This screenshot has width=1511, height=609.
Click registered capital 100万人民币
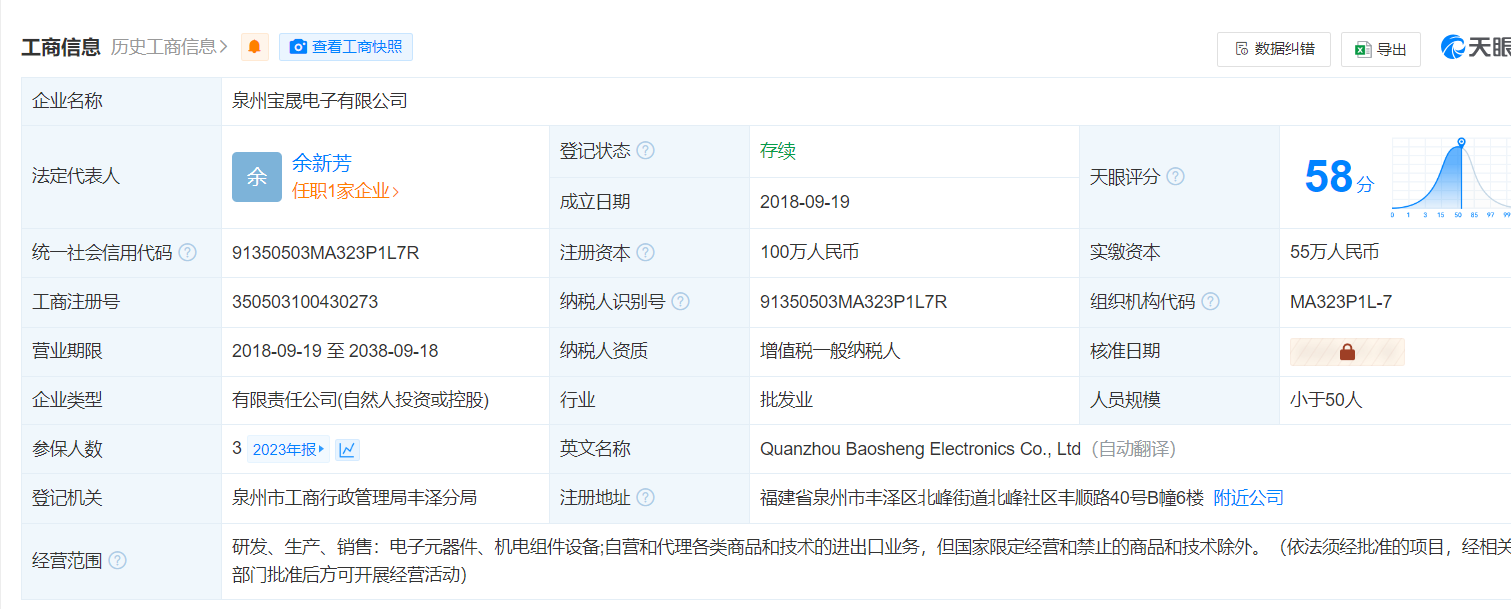[x=810, y=253]
